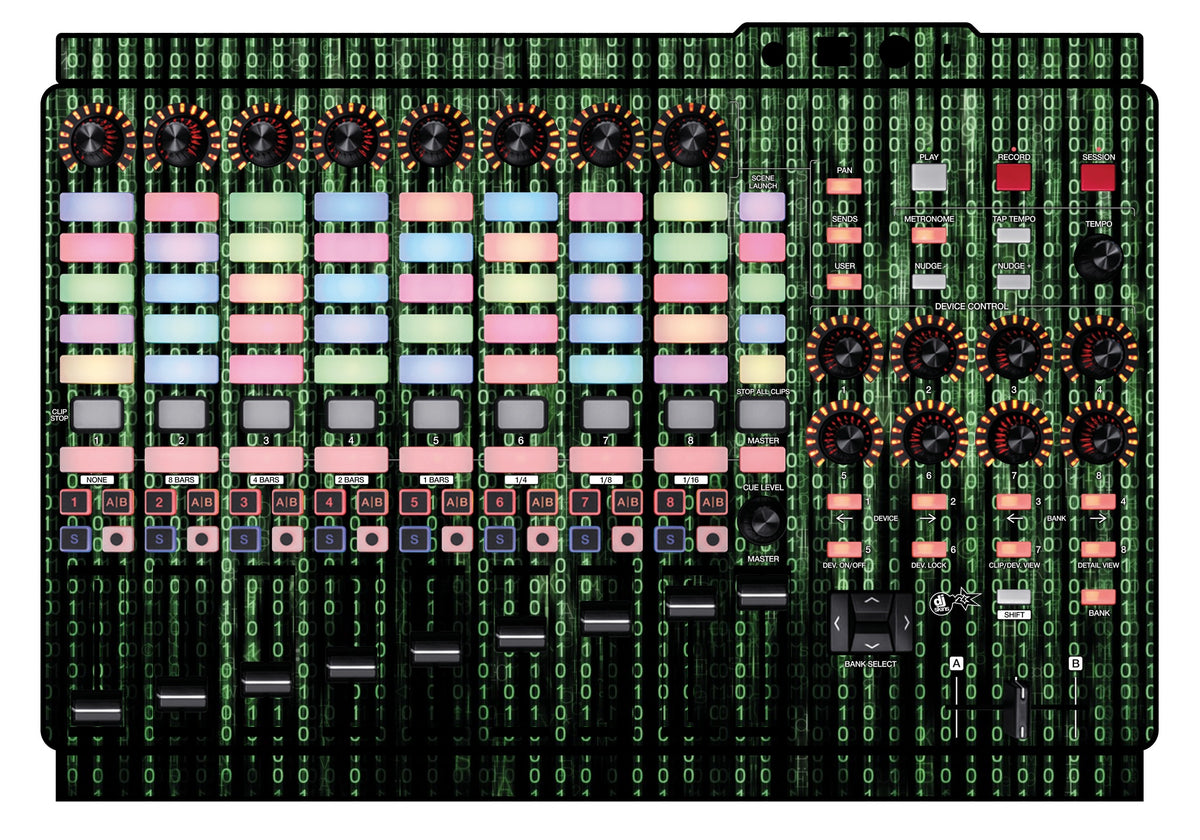The height and width of the screenshot is (840, 1200).
Task: Open DETAIL VIEW
Action: pos(1098,548)
